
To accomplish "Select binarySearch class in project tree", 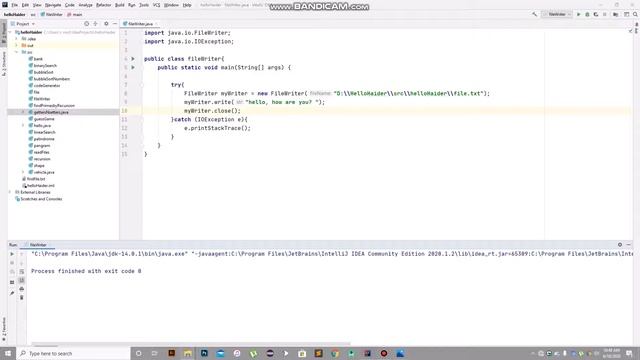I will click(45, 66).
